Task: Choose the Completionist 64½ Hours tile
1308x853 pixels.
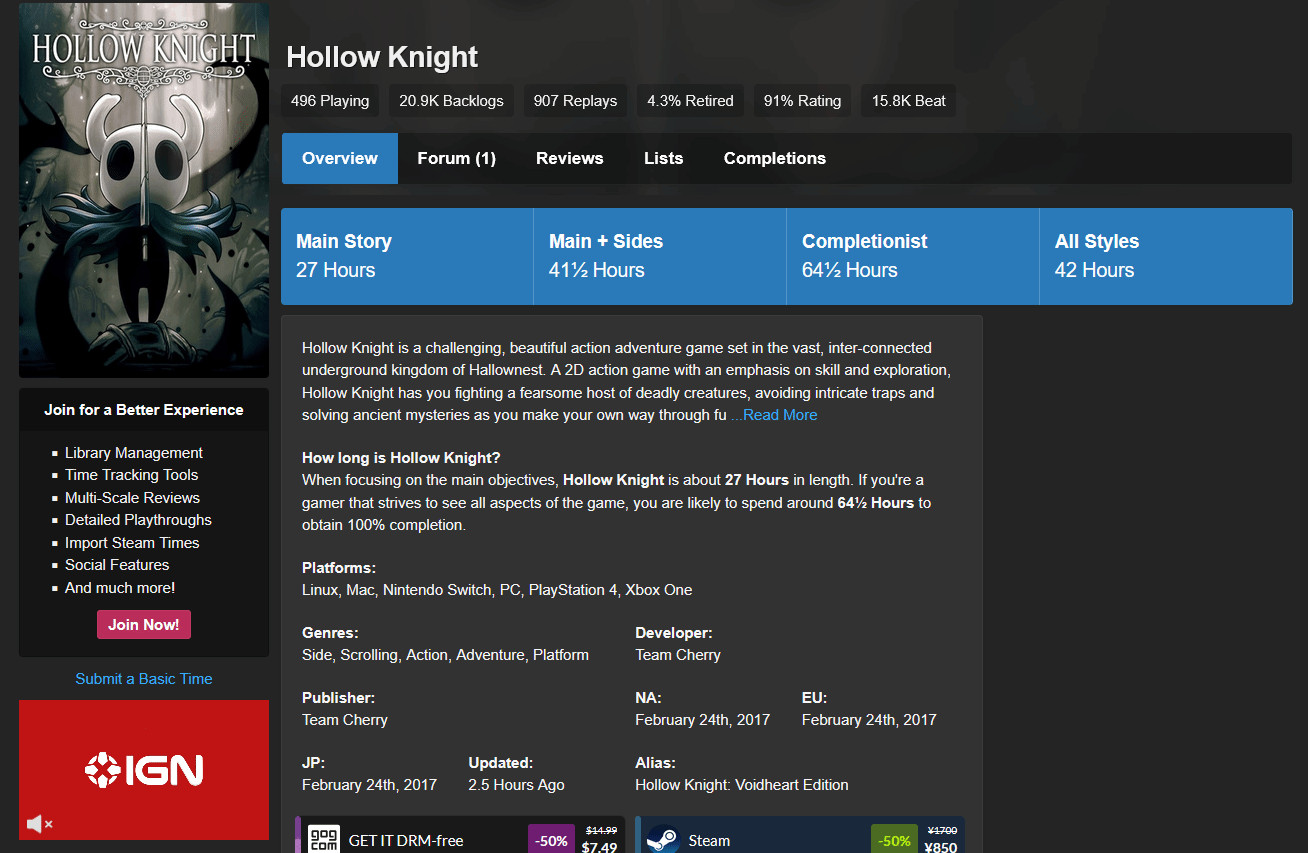Action: (x=913, y=256)
